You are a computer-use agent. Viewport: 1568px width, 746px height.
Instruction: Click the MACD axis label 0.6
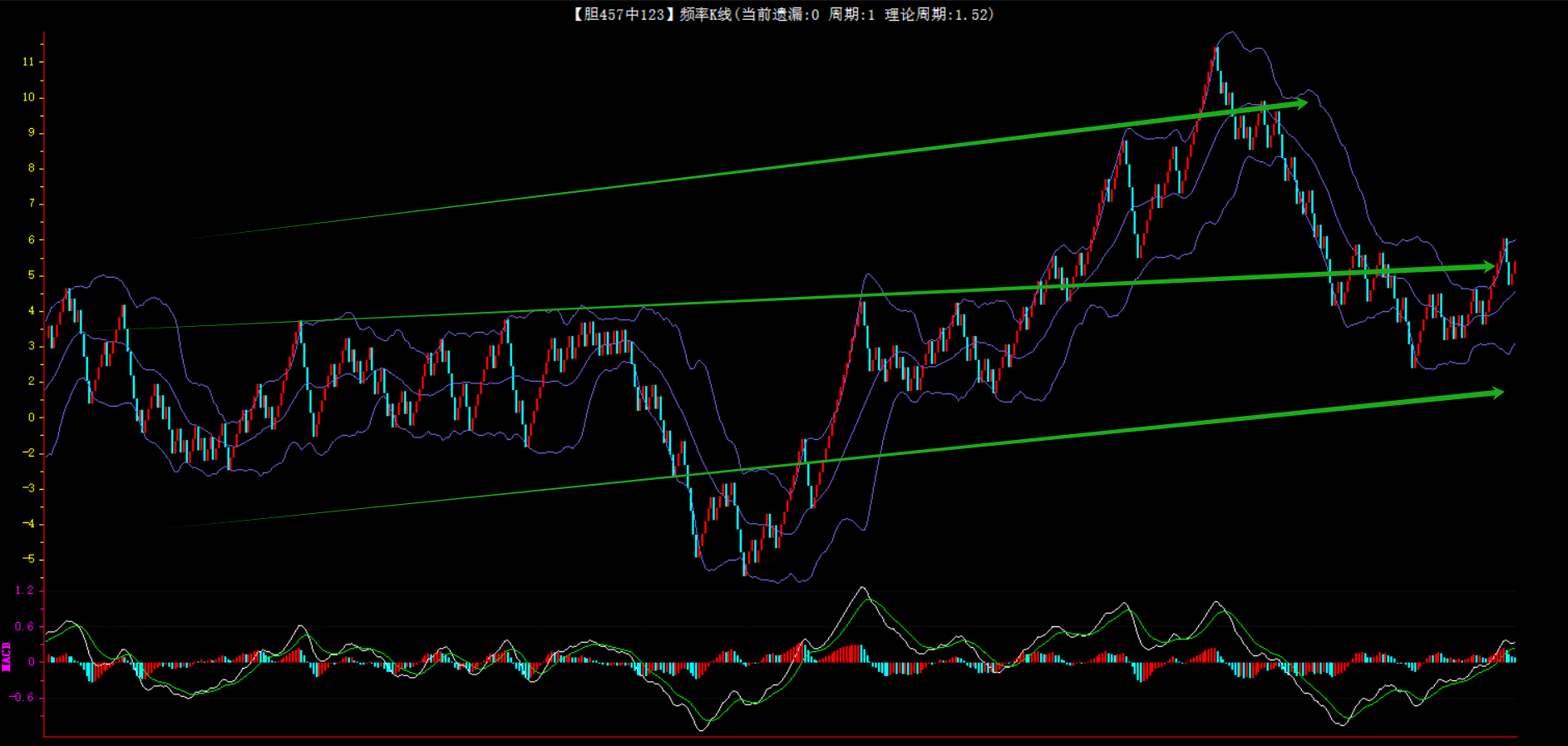click(x=25, y=626)
